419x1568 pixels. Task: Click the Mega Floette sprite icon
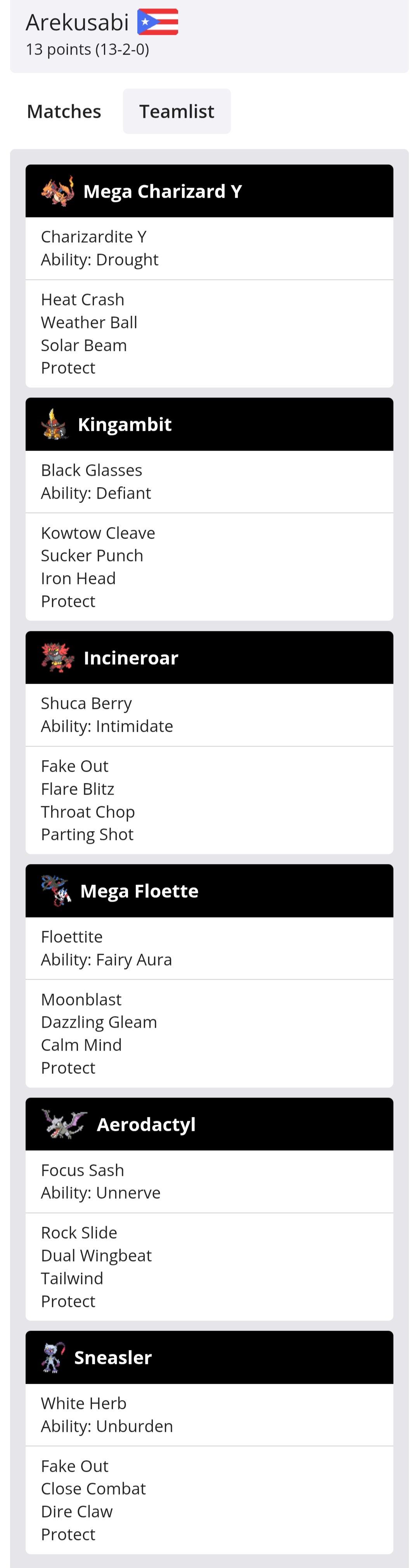pyautogui.click(x=56, y=891)
